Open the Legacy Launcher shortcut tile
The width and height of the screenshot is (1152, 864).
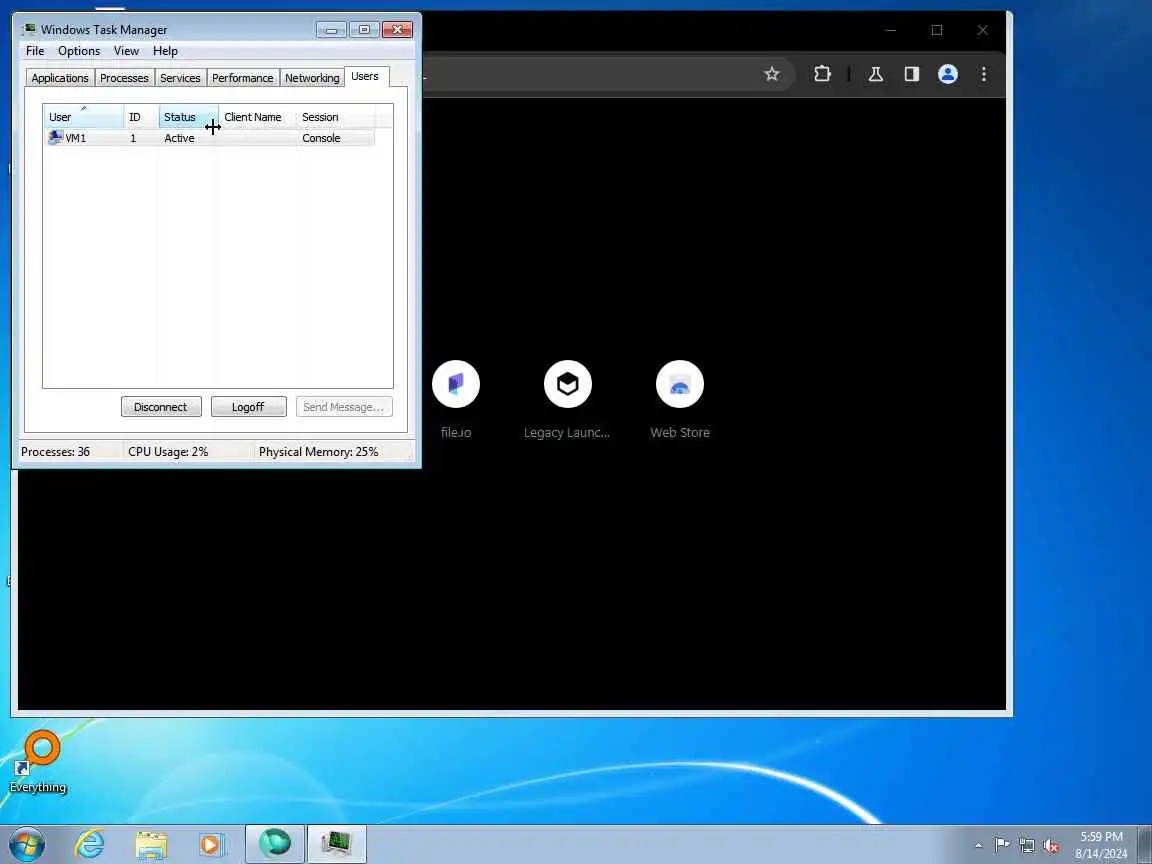point(567,400)
